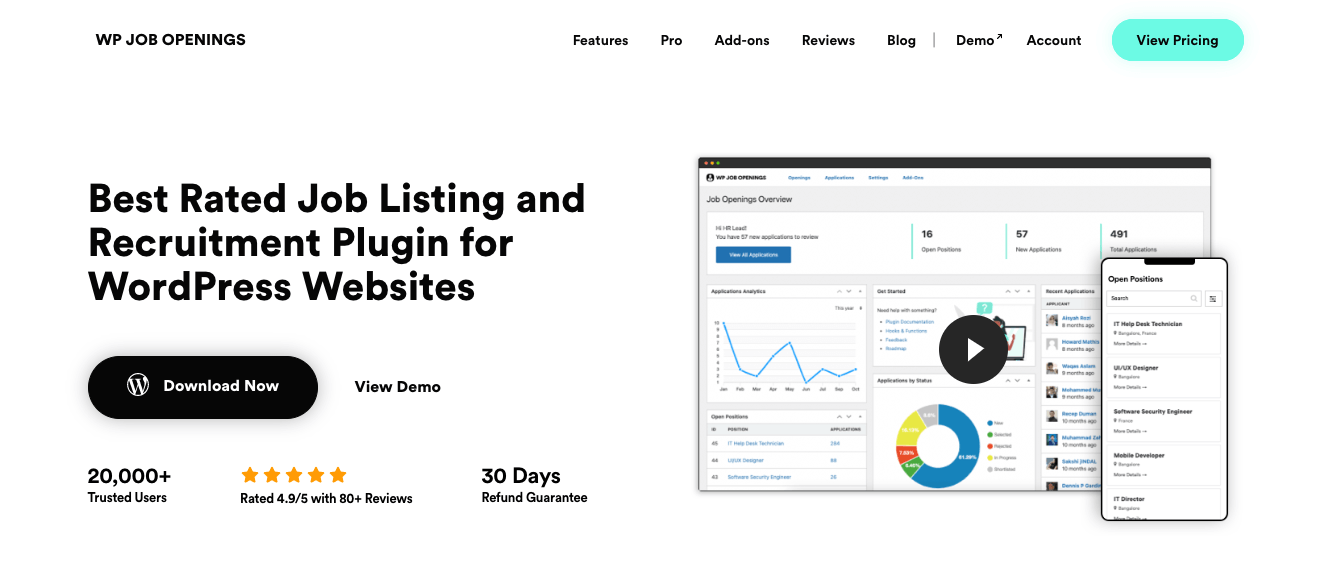Viewport: 1320px width, 580px height.
Task: Click the yellow donut chart segment
Action: coord(910,430)
